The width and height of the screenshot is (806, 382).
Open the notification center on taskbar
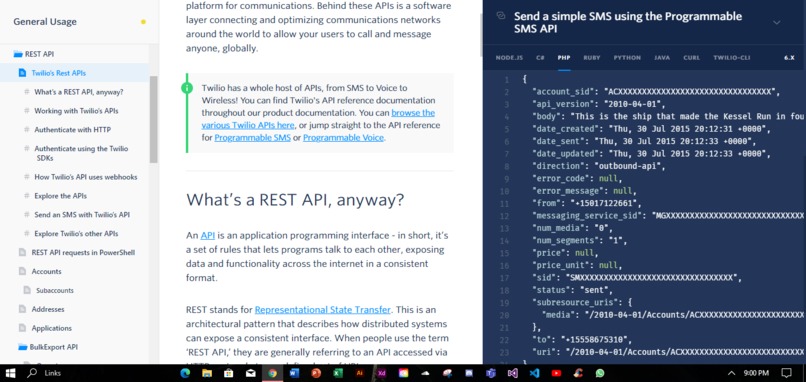point(786,373)
